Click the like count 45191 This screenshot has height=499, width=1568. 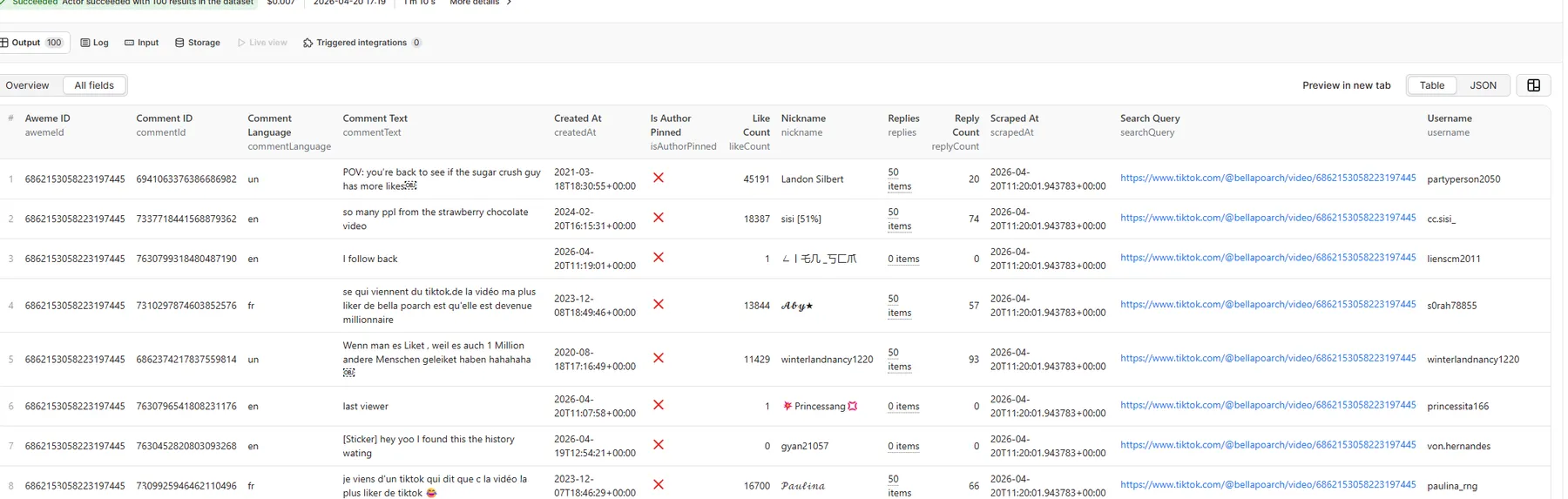click(756, 179)
